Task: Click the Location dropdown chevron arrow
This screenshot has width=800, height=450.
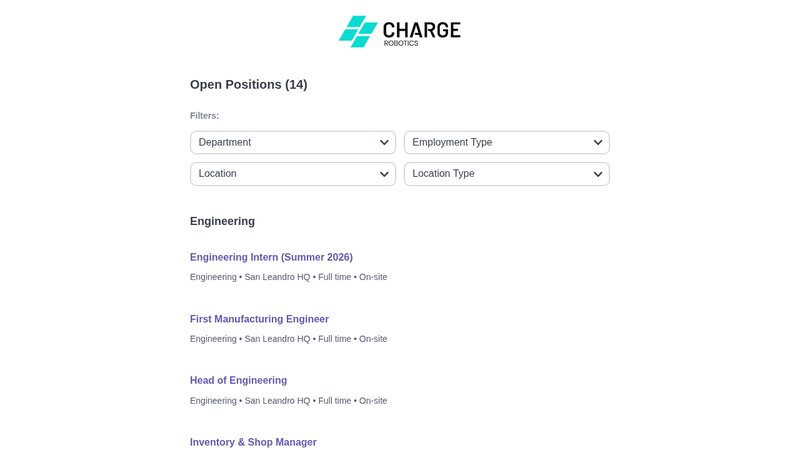Action: (384, 174)
